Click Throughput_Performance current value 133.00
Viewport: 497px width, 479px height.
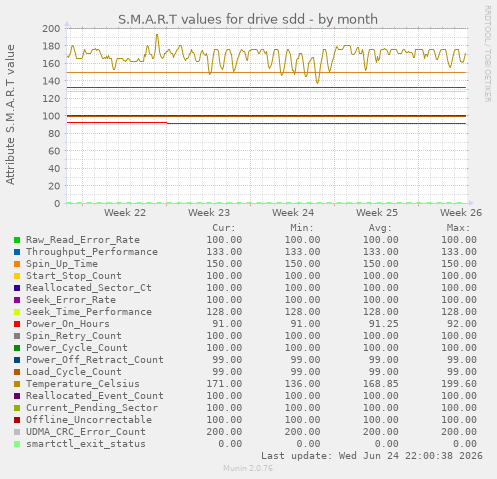tap(224, 252)
